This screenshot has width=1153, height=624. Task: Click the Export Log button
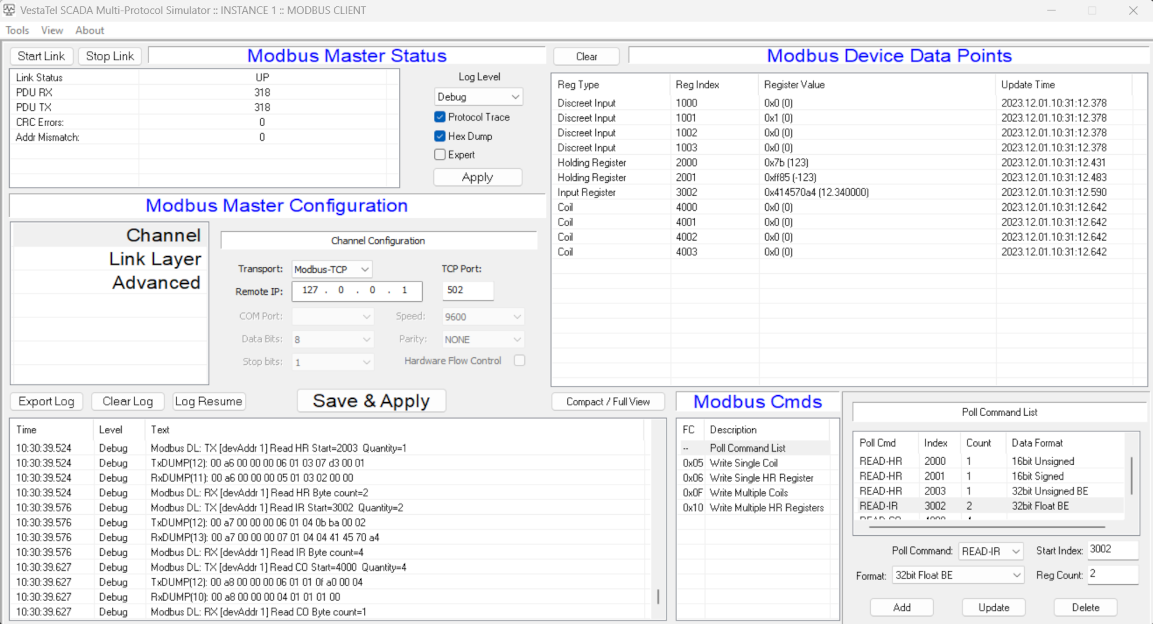pos(47,401)
